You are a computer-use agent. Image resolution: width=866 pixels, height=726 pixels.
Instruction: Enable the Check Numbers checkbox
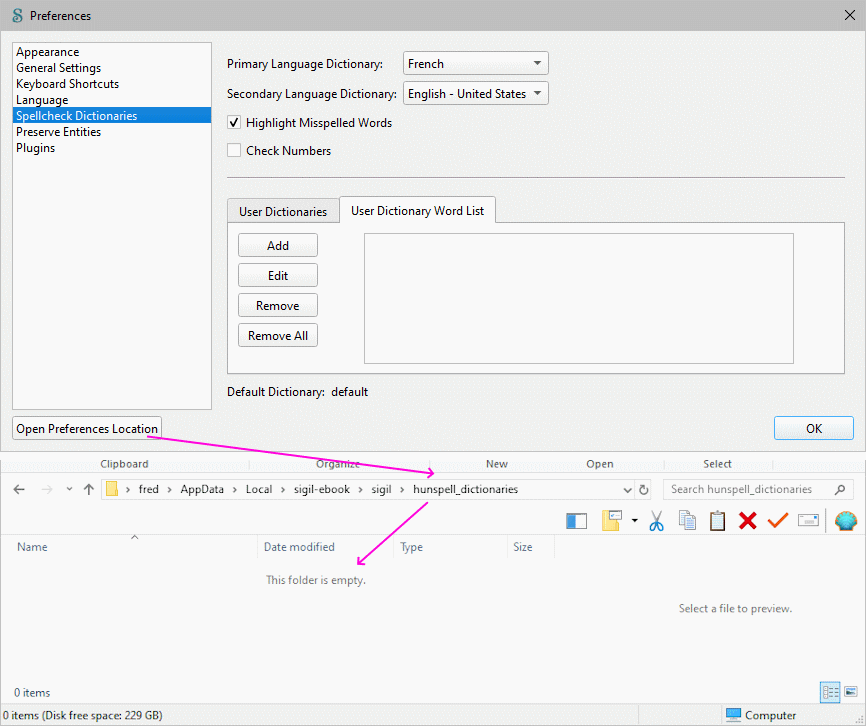click(234, 150)
